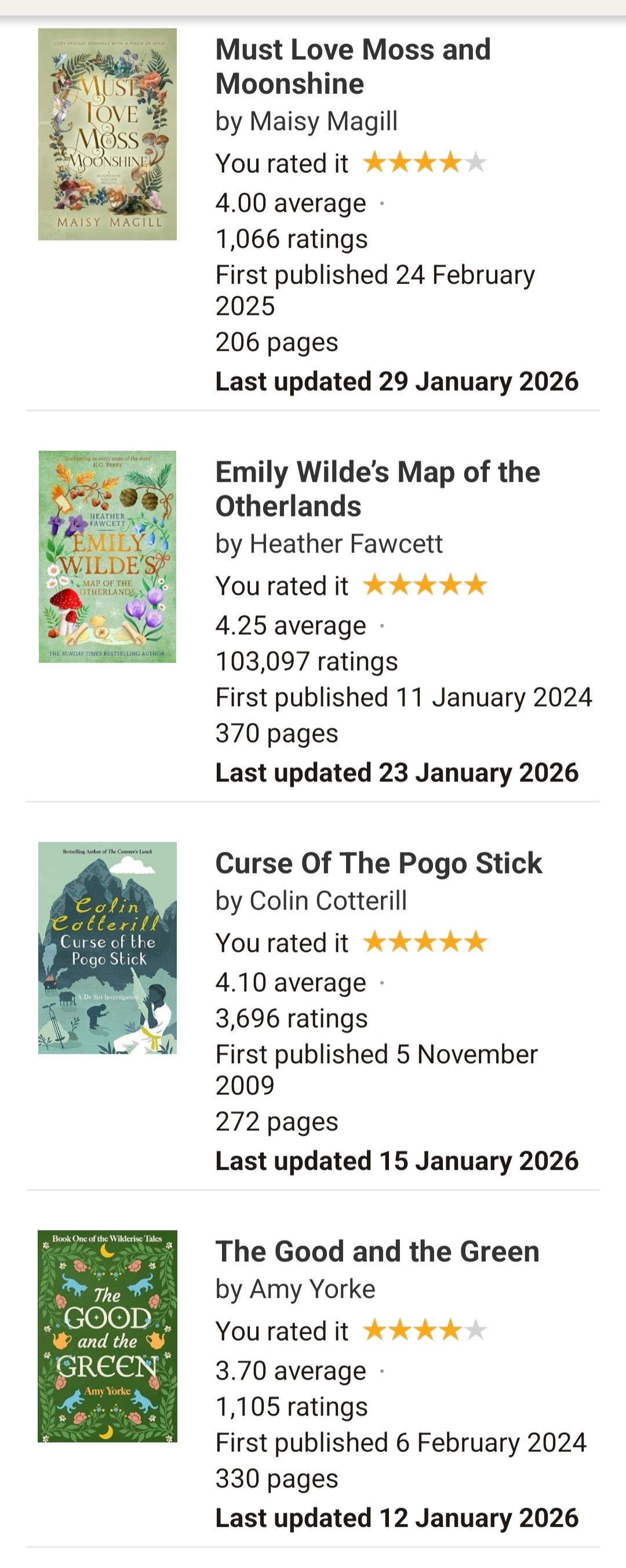Open the Curse Of The Pogo Stick title
This screenshot has height=1568, width=626.
coord(378,863)
